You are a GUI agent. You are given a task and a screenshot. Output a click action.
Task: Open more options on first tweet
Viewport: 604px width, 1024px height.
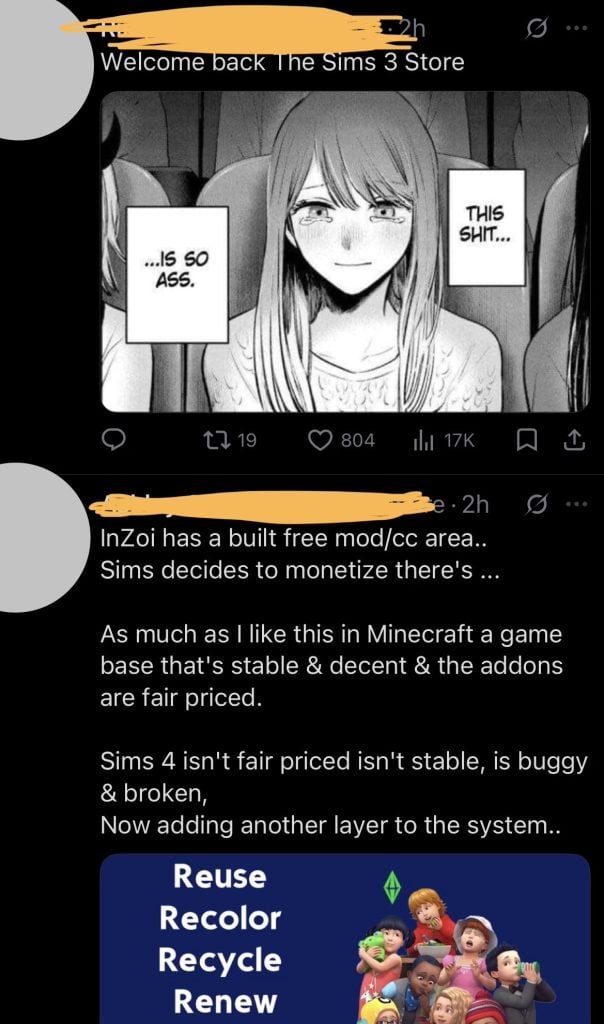[577, 28]
